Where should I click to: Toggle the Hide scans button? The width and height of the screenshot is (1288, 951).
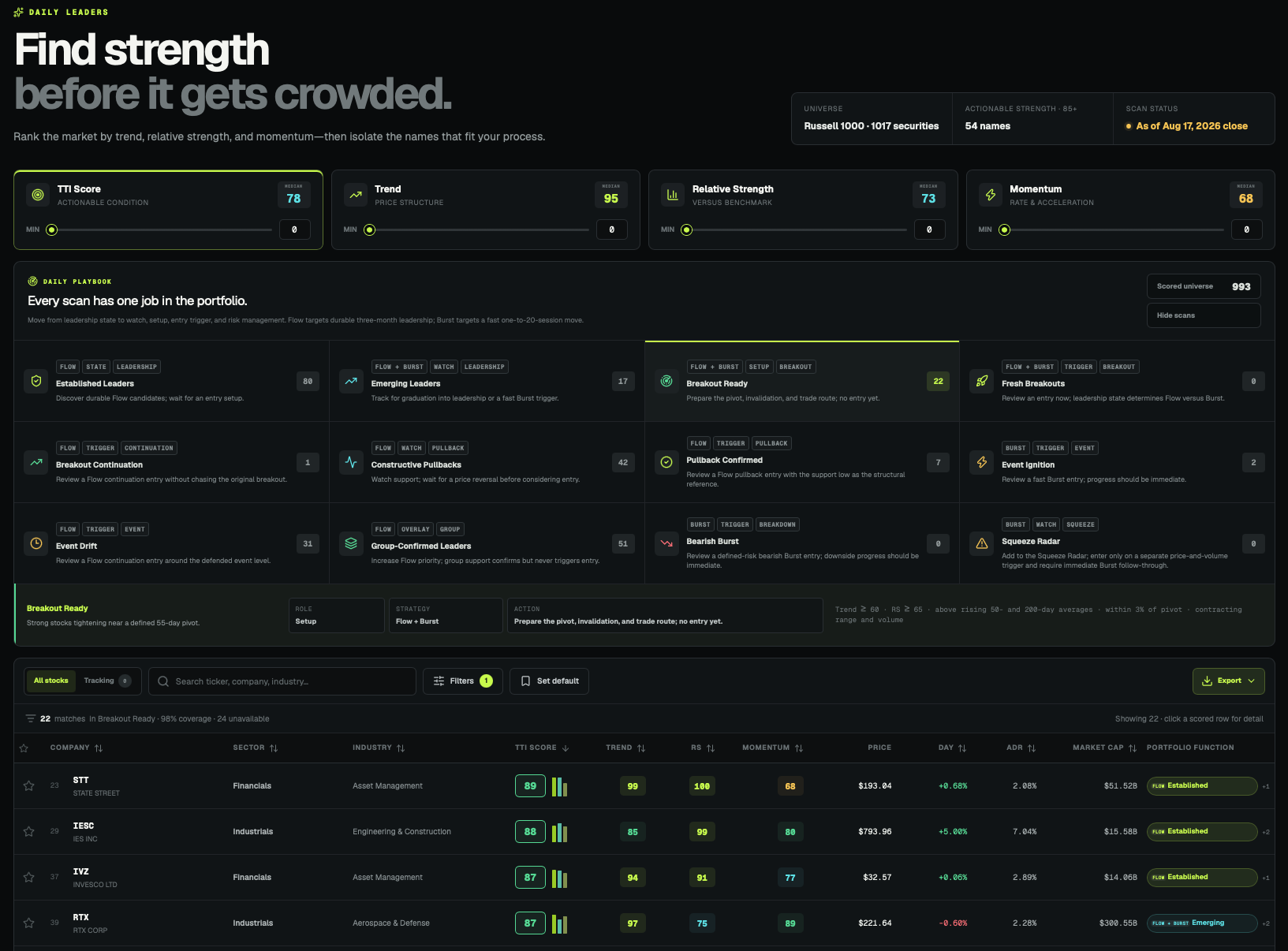click(x=1204, y=315)
